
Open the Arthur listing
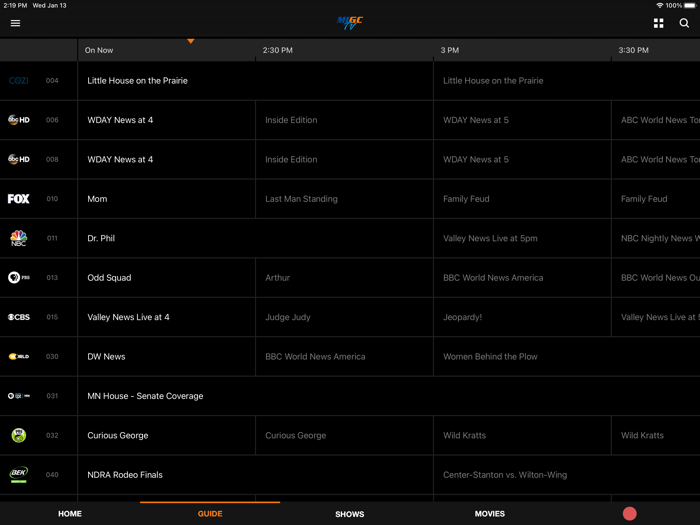[344, 277]
